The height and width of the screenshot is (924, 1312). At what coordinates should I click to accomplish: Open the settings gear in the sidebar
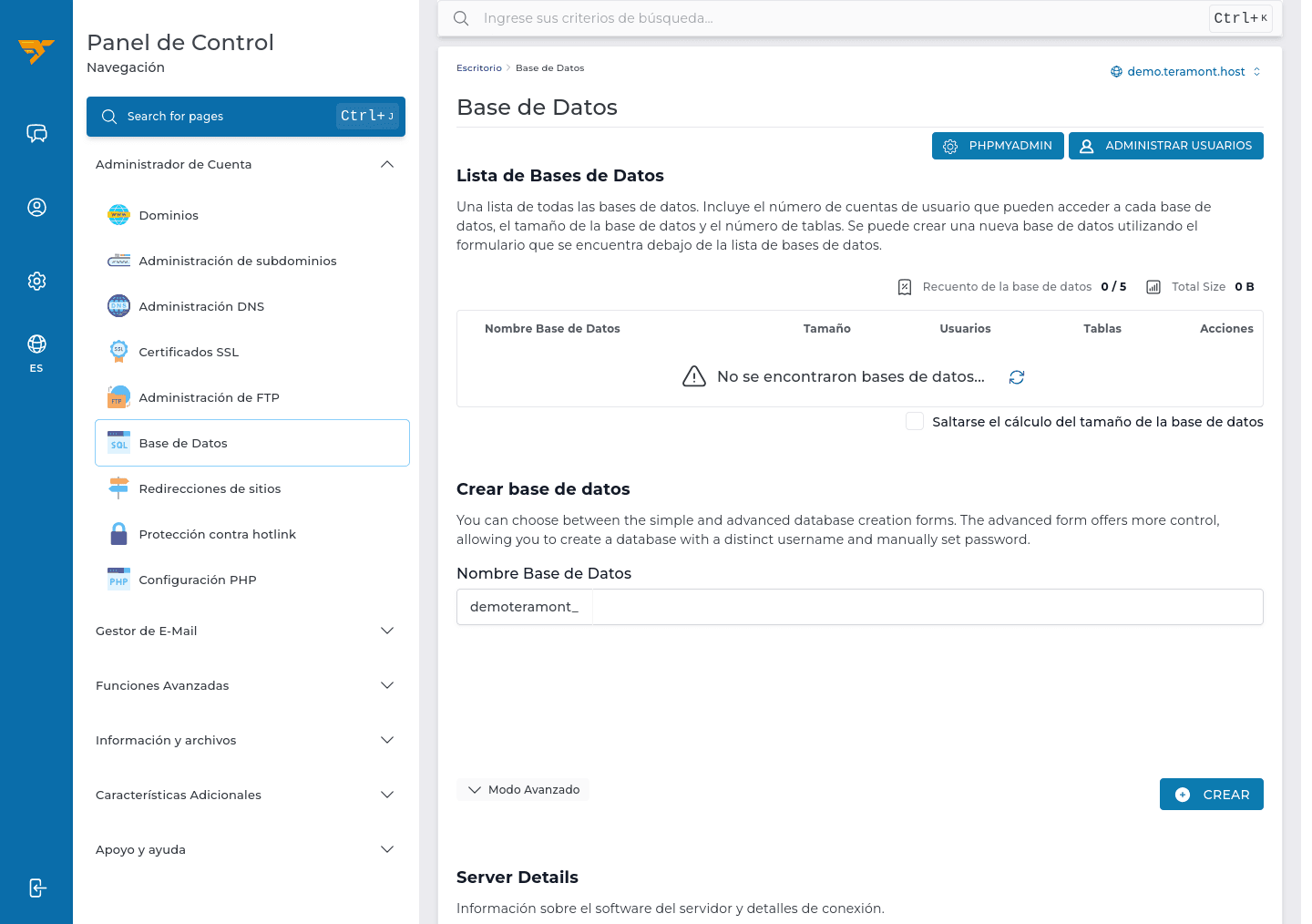click(x=36, y=282)
